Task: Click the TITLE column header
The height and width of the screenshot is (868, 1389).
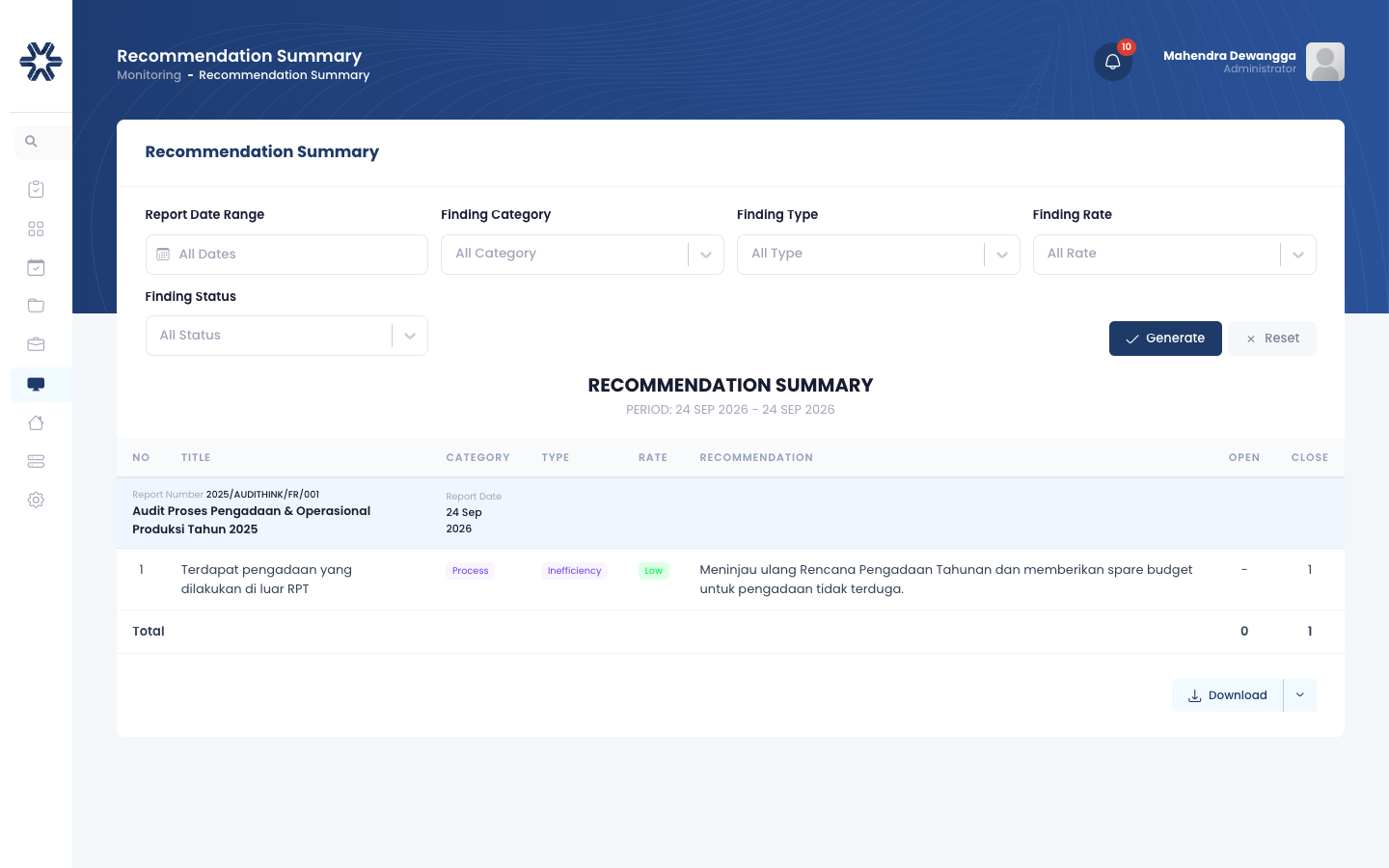Action: (196, 458)
